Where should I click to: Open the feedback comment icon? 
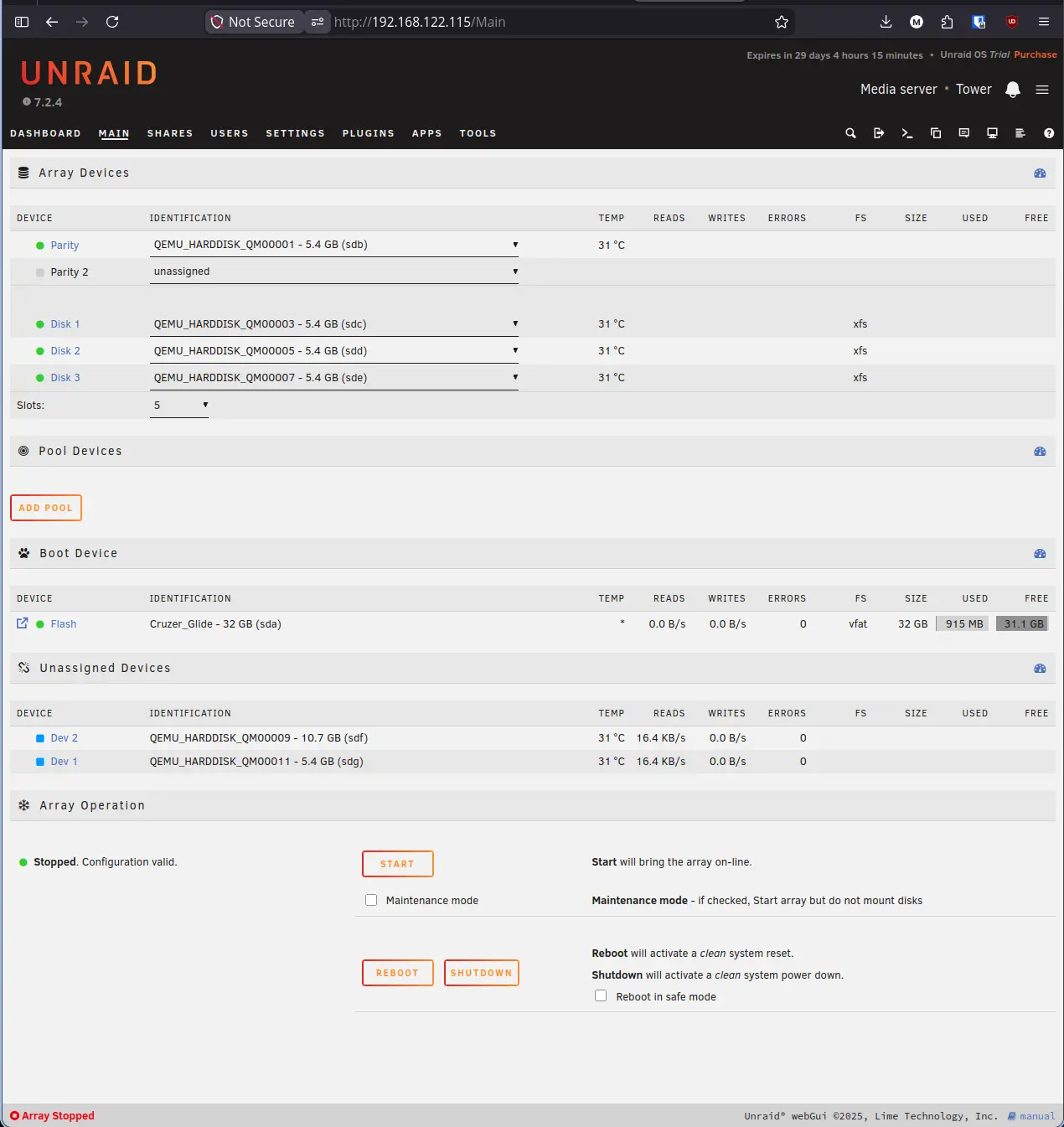(x=964, y=133)
